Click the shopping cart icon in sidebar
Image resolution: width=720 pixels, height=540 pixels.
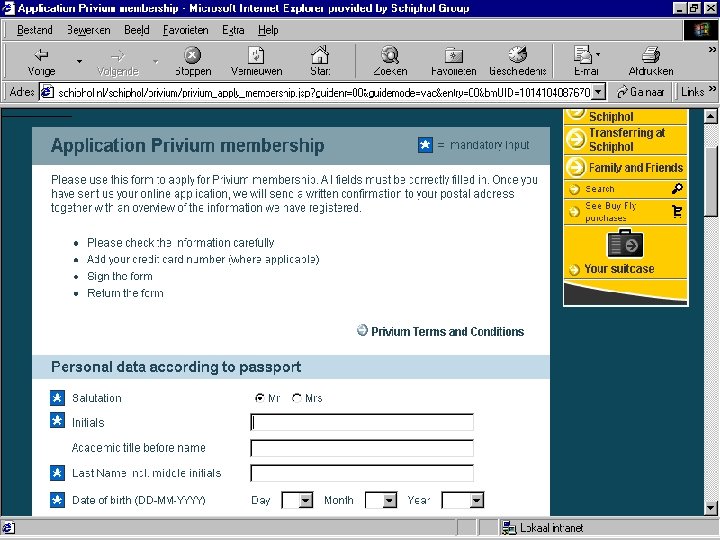[x=677, y=211]
